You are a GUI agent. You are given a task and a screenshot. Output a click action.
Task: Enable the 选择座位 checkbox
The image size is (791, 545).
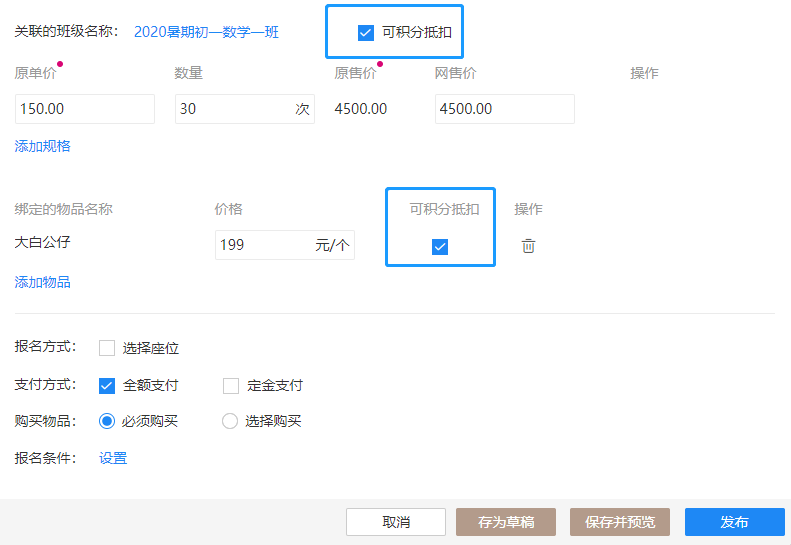[x=108, y=348]
